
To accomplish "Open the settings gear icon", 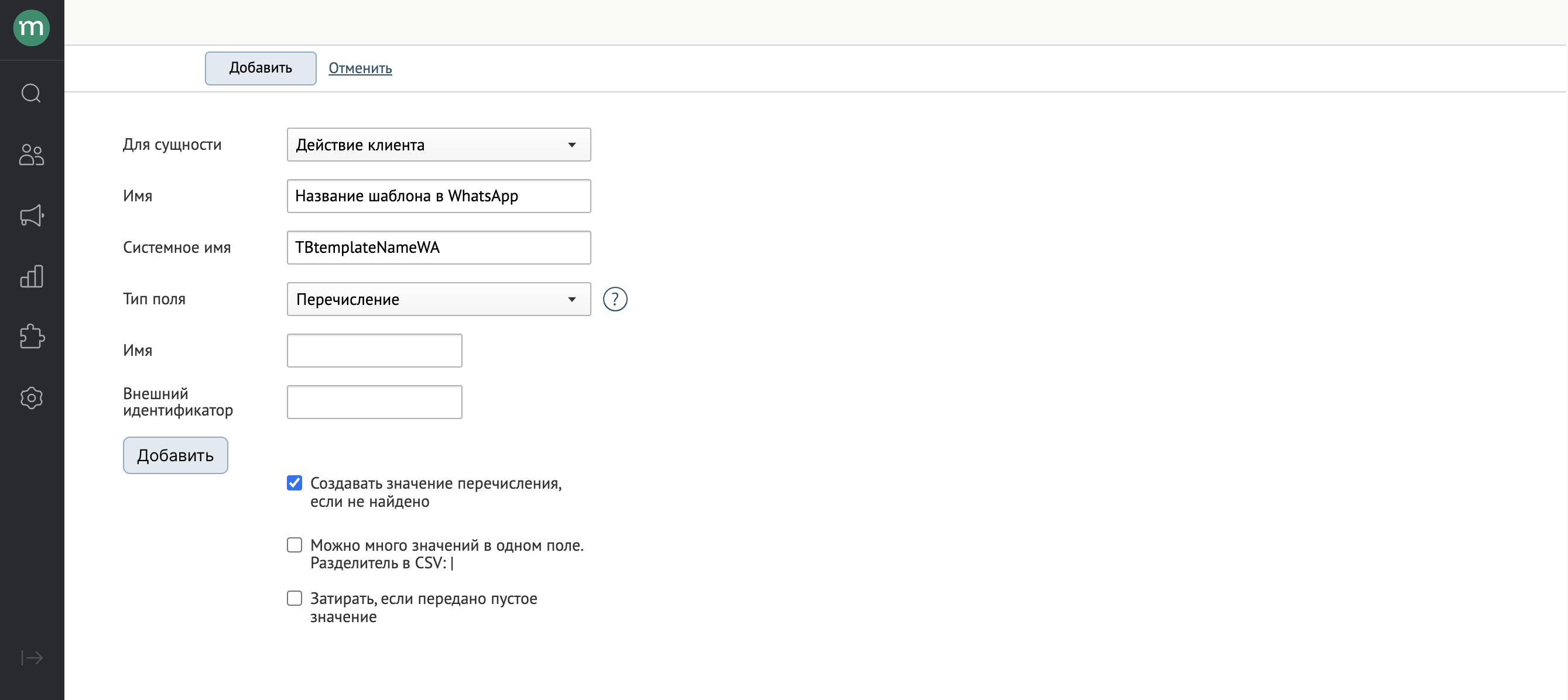I will pos(32,398).
